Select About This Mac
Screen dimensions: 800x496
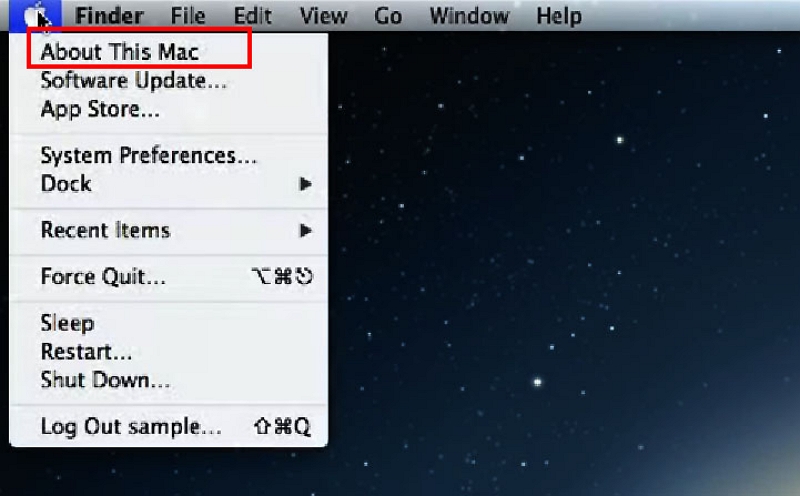tap(168, 52)
